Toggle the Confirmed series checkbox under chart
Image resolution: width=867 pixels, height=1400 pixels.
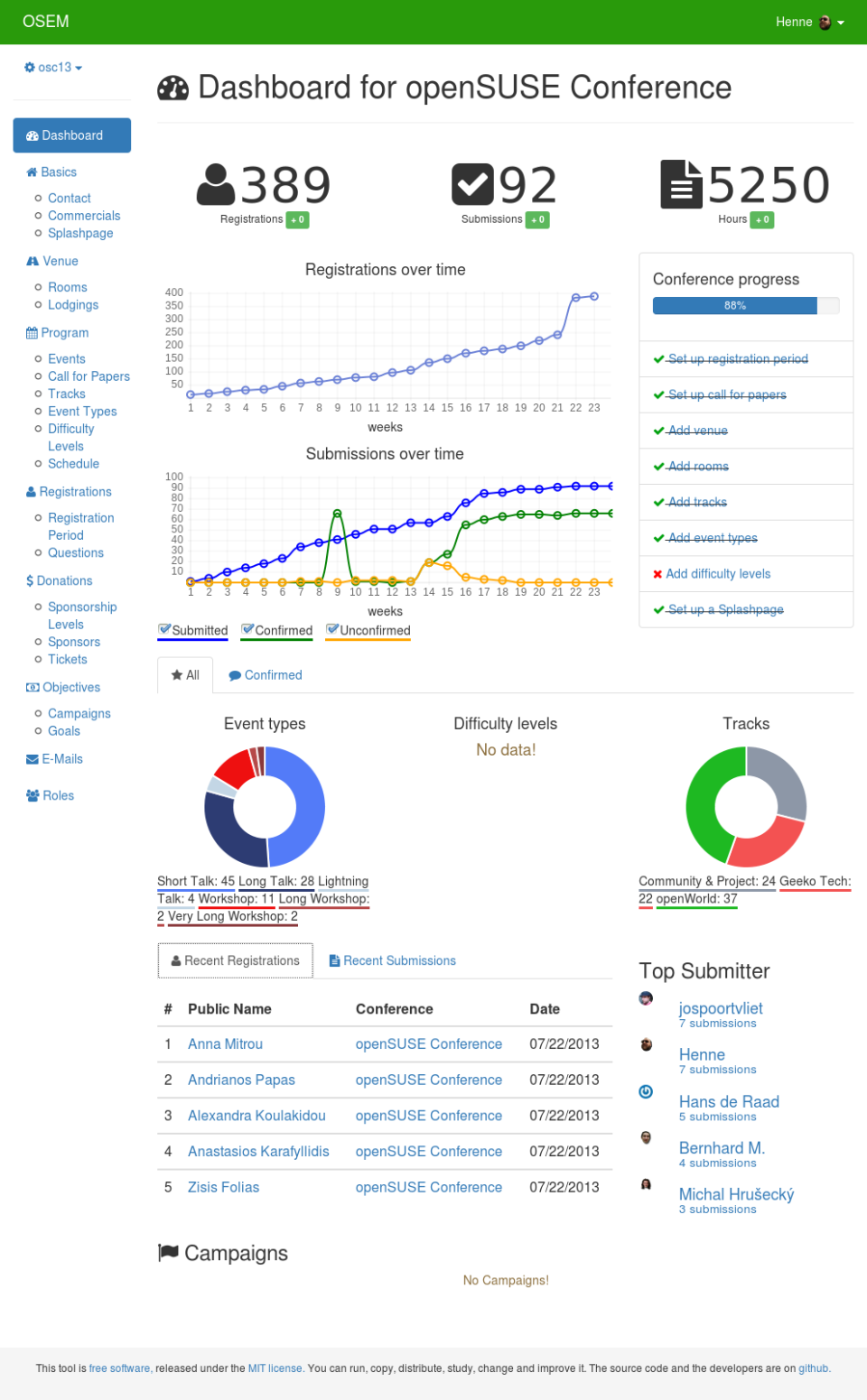click(247, 629)
